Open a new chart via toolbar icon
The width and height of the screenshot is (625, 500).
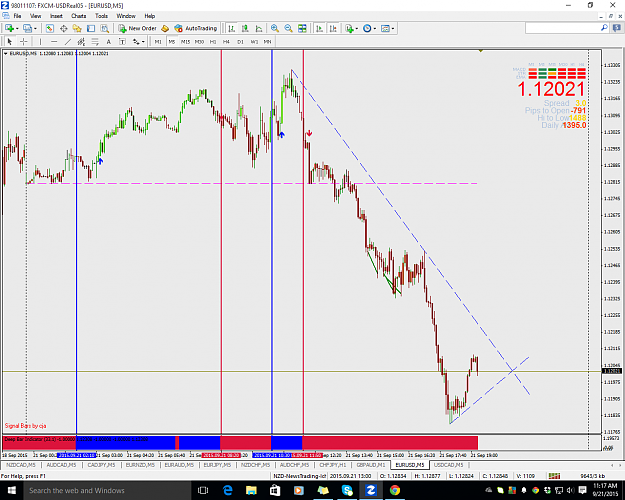pos(10,28)
